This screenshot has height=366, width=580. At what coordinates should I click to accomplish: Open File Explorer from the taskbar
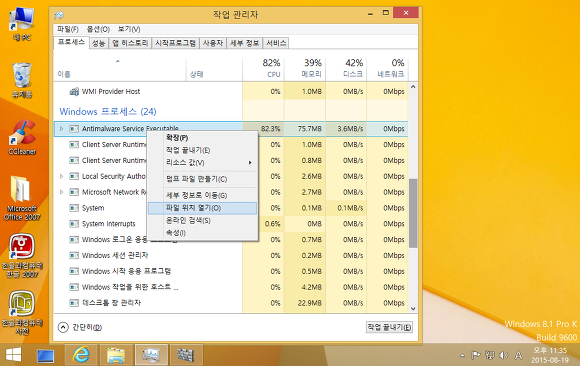116,355
